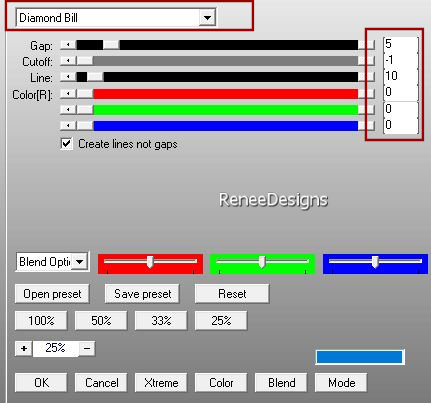Screen dimensions: 431x403
Task: Click the plus zoom button
Action: tap(24, 349)
